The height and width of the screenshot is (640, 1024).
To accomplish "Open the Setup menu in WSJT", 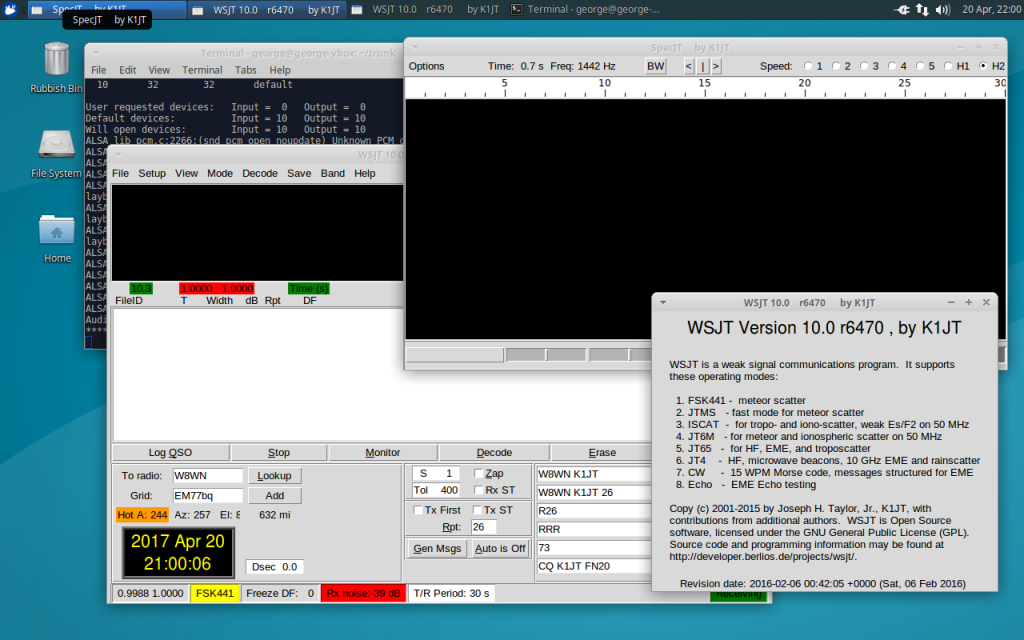I will point(152,173).
